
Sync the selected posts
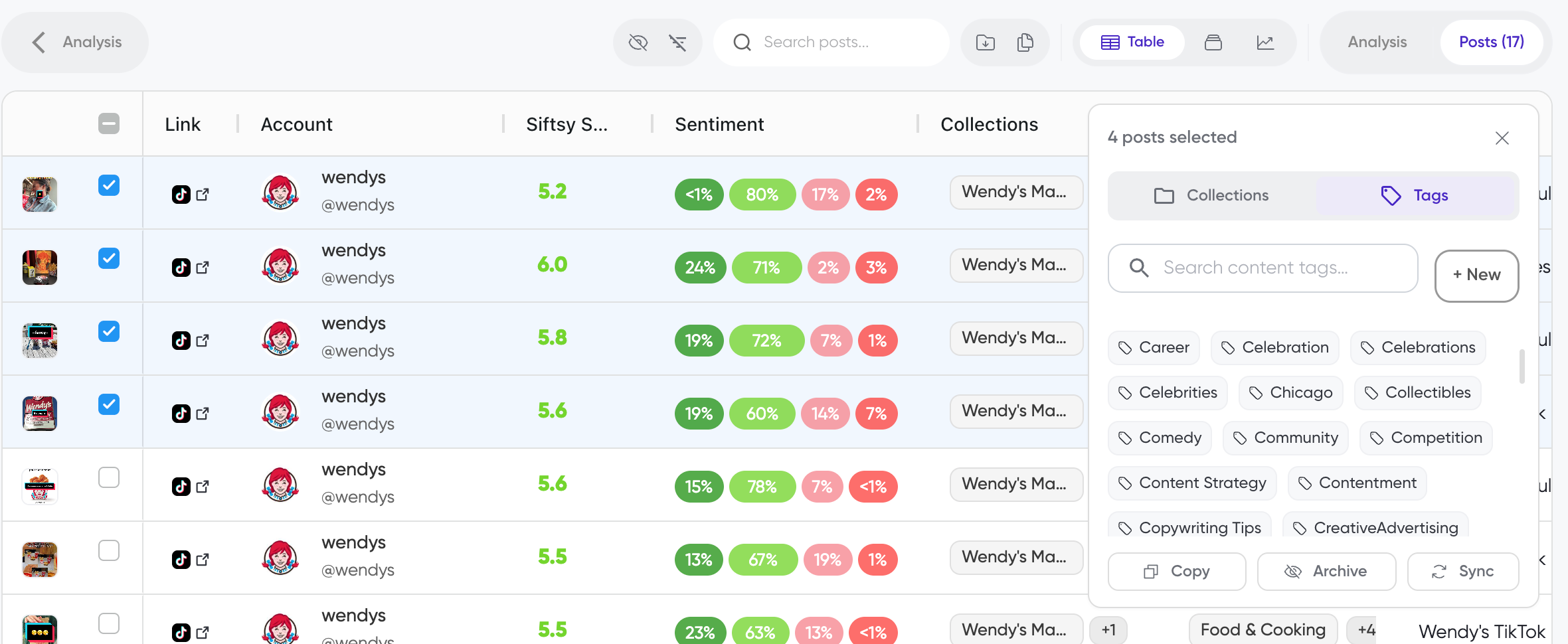point(1463,571)
